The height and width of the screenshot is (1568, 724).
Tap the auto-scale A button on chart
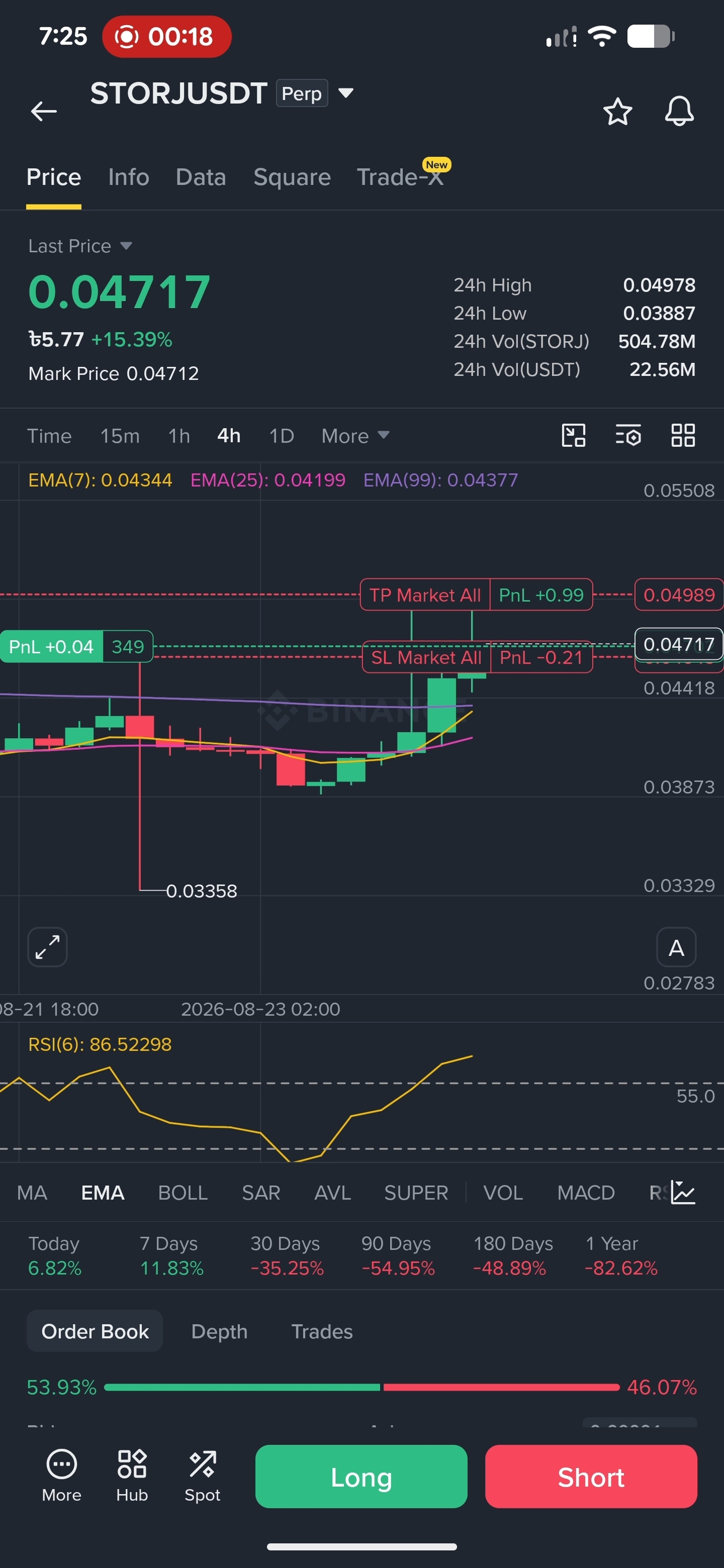click(676, 947)
